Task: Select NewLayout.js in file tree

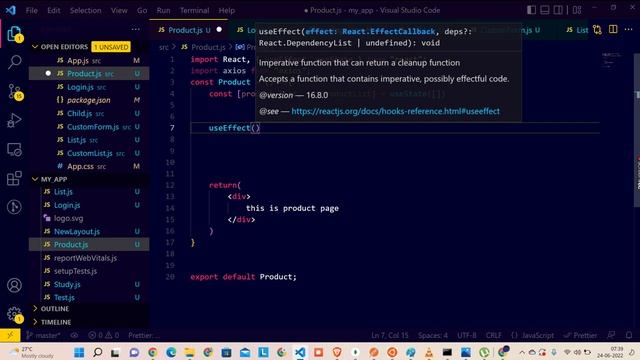Action: click(x=89, y=231)
